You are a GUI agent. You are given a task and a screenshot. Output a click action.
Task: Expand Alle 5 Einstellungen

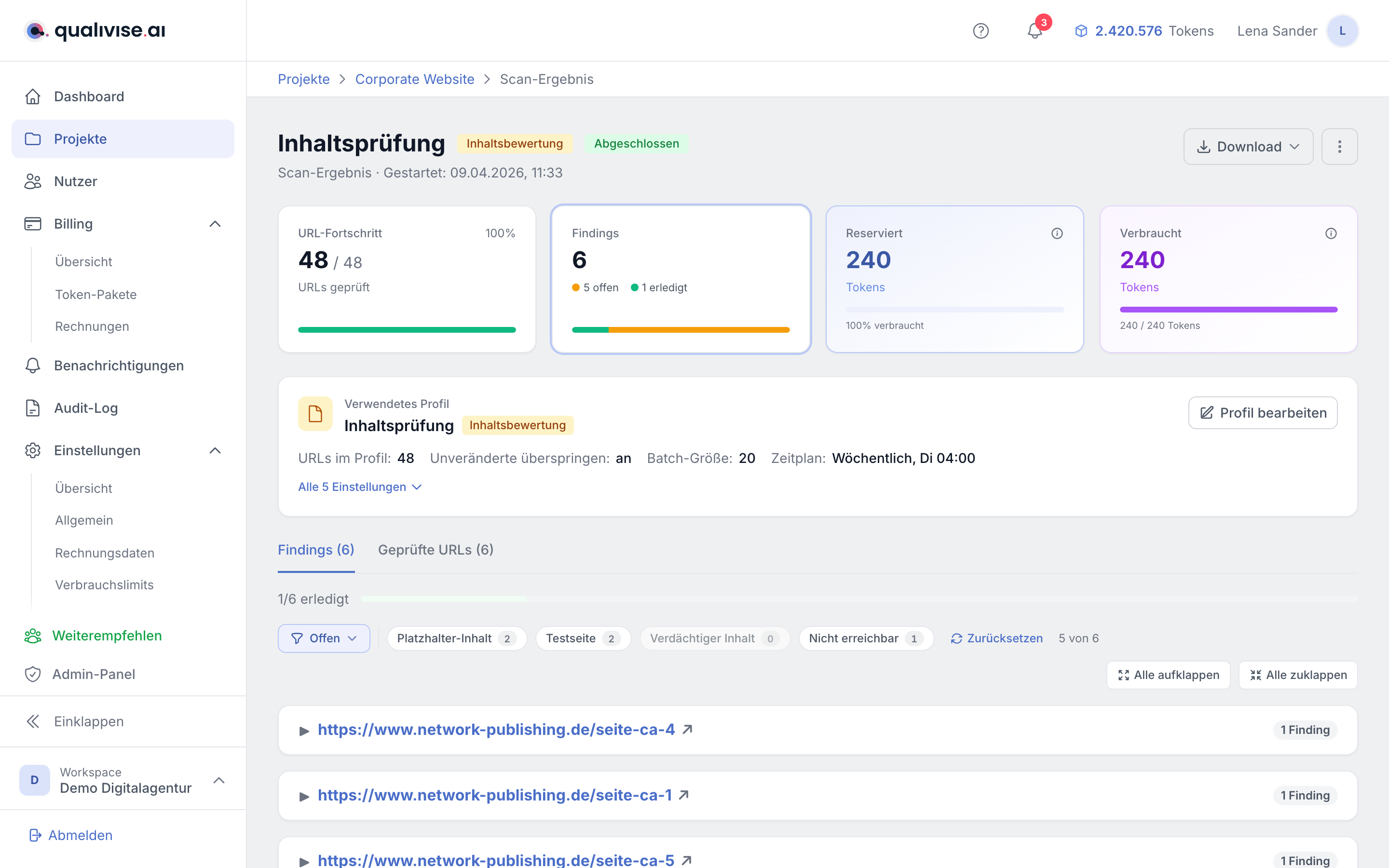[360, 487]
